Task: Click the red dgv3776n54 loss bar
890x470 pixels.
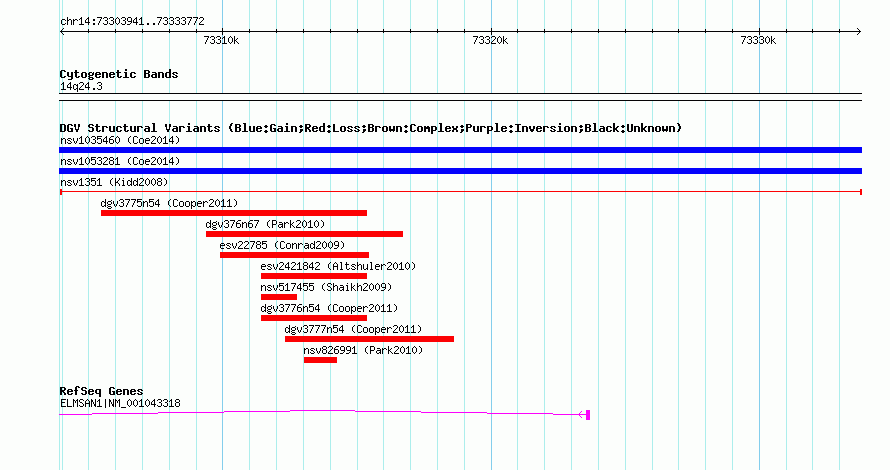Action: (314, 318)
